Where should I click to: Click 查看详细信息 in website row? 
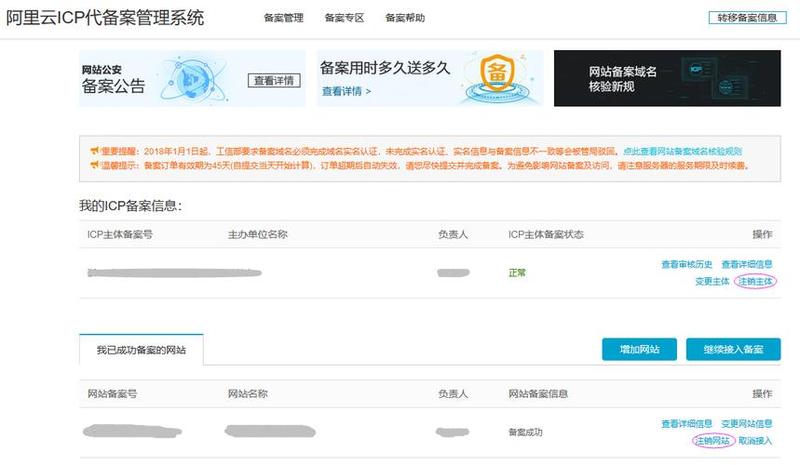tap(687, 424)
